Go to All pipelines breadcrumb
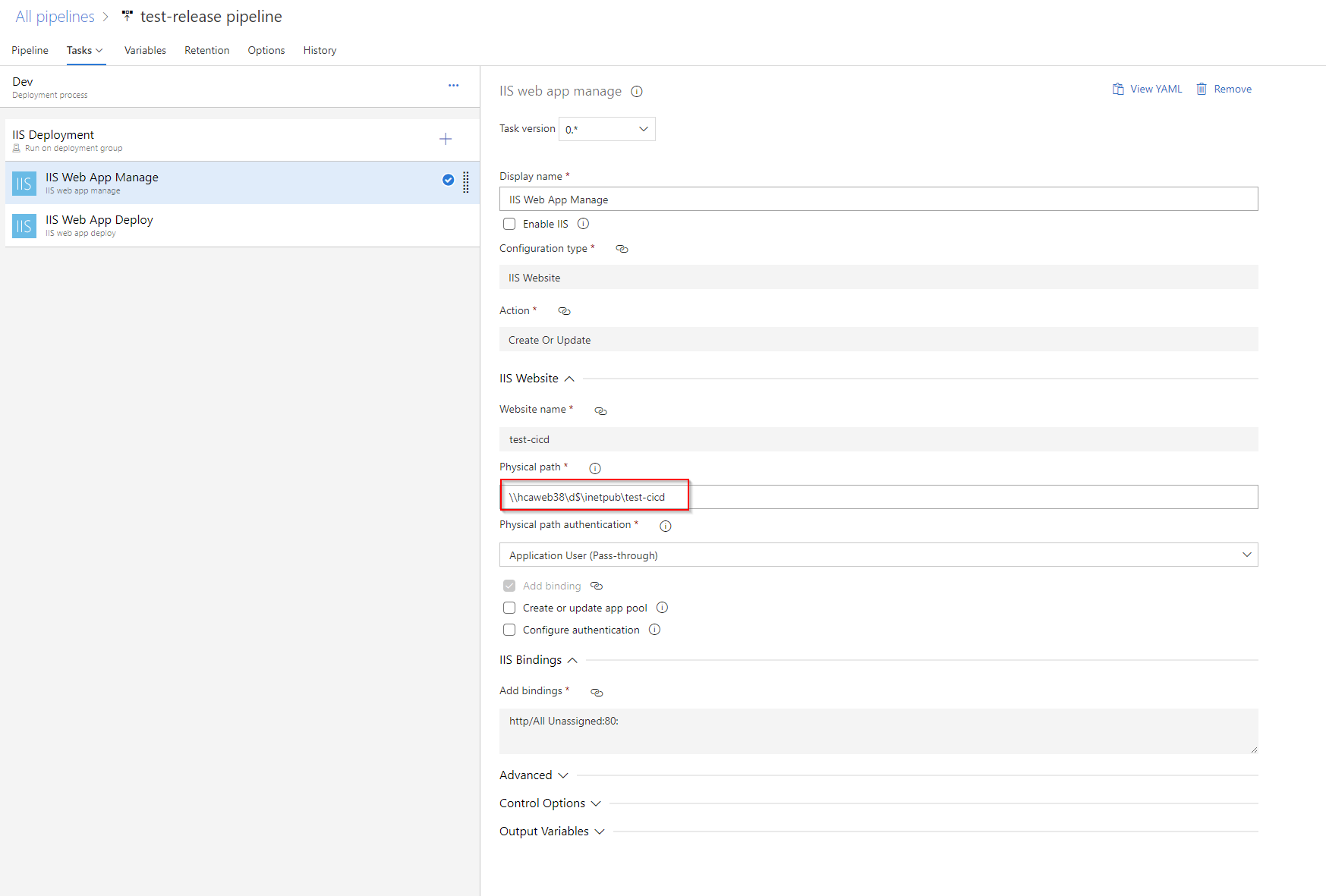This screenshot has height=896, width=1326. (55, 17)
